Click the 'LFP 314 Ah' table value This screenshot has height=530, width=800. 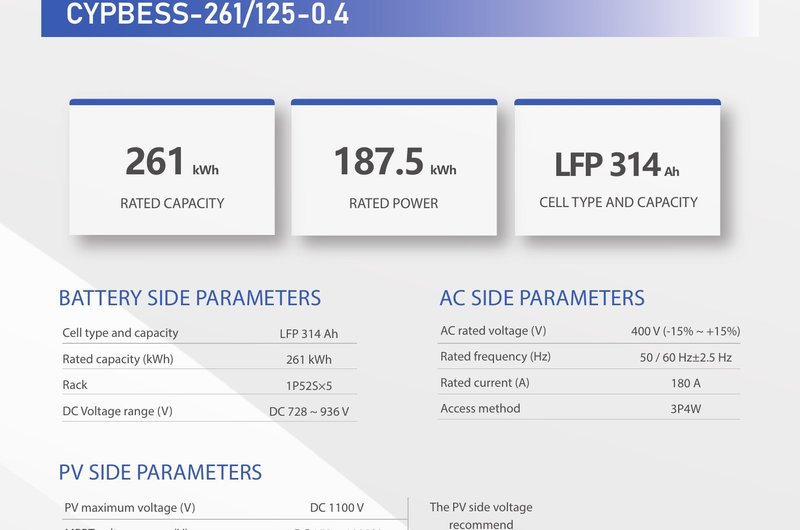click(309, 334)
